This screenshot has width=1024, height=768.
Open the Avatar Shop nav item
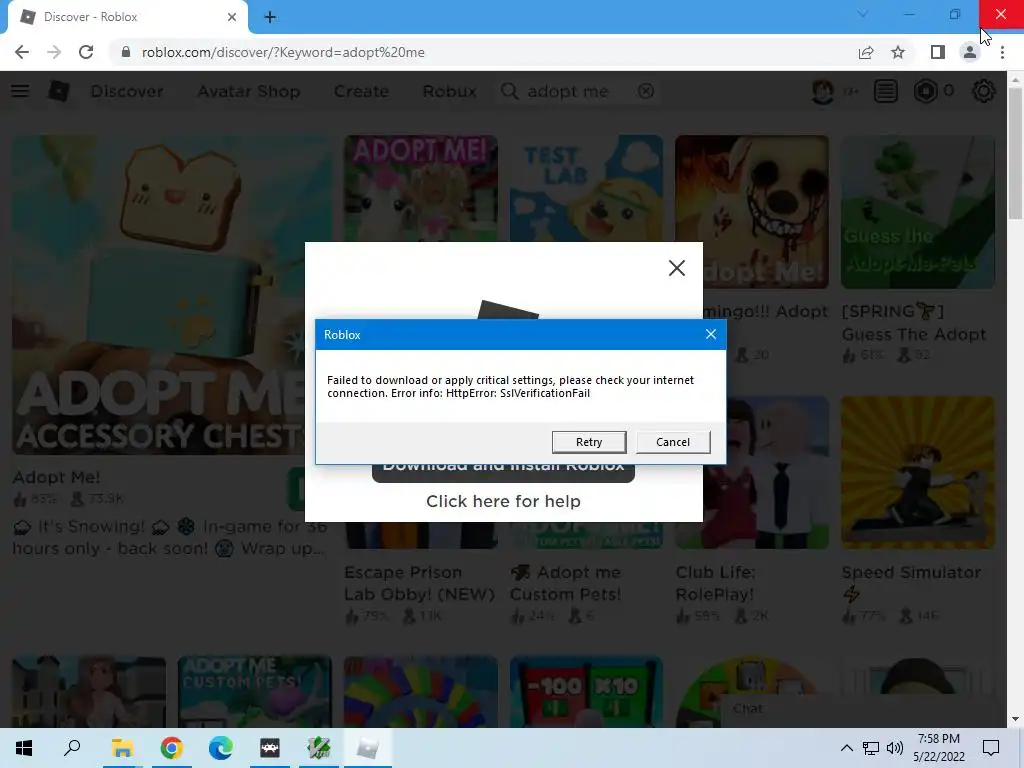pyautogui.click(x=248, y=91)
